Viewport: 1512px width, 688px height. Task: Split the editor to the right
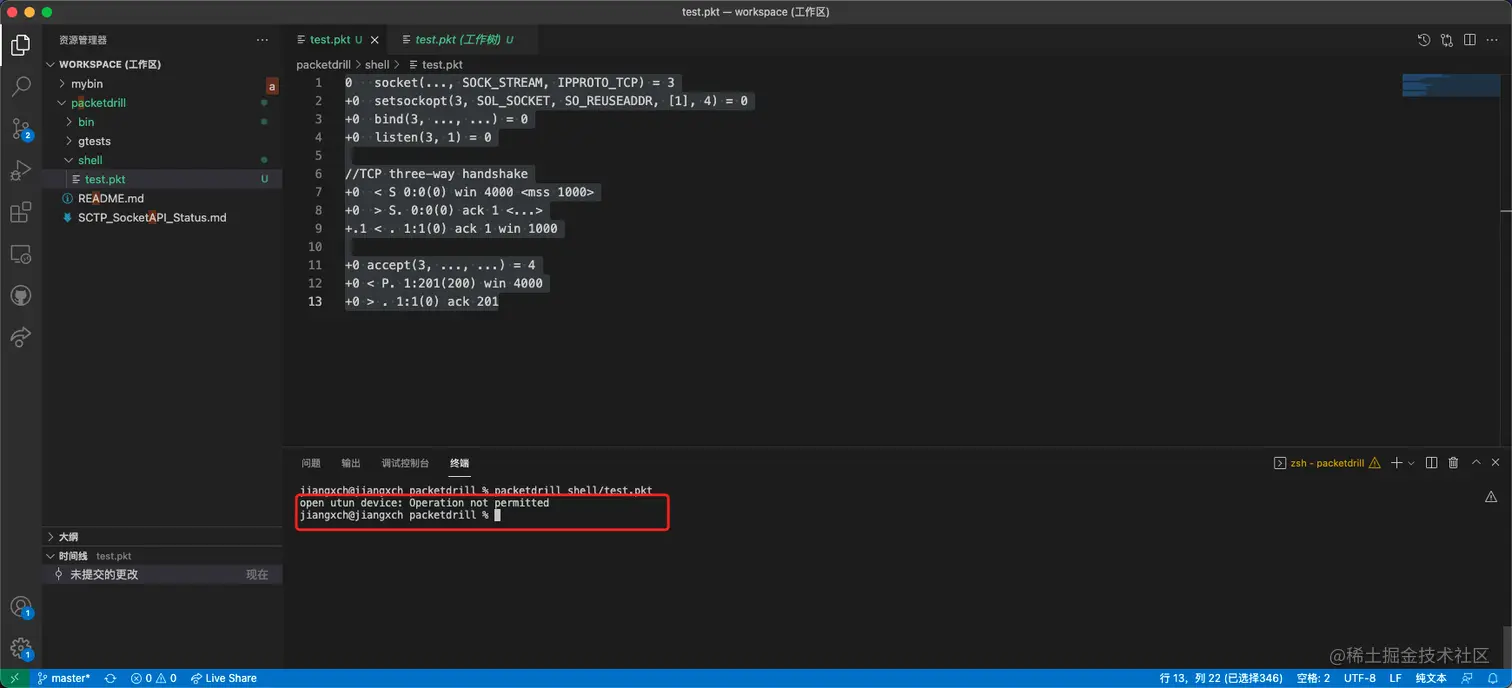click(x=1469, y=40)
